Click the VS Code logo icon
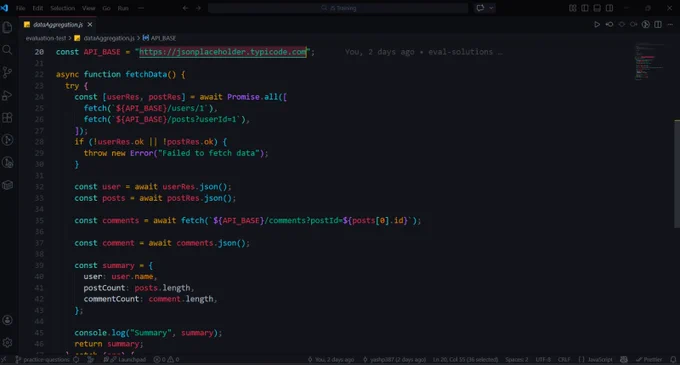The image size is (680, 365). coord(4,8)
